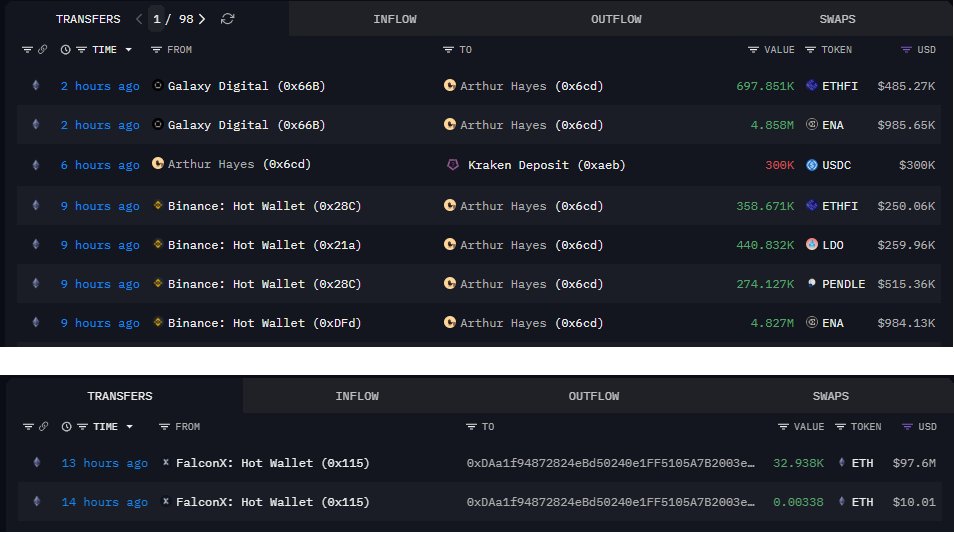Switch to upper OUTFLOW tab
954x550 pixels.
point(616,19)
